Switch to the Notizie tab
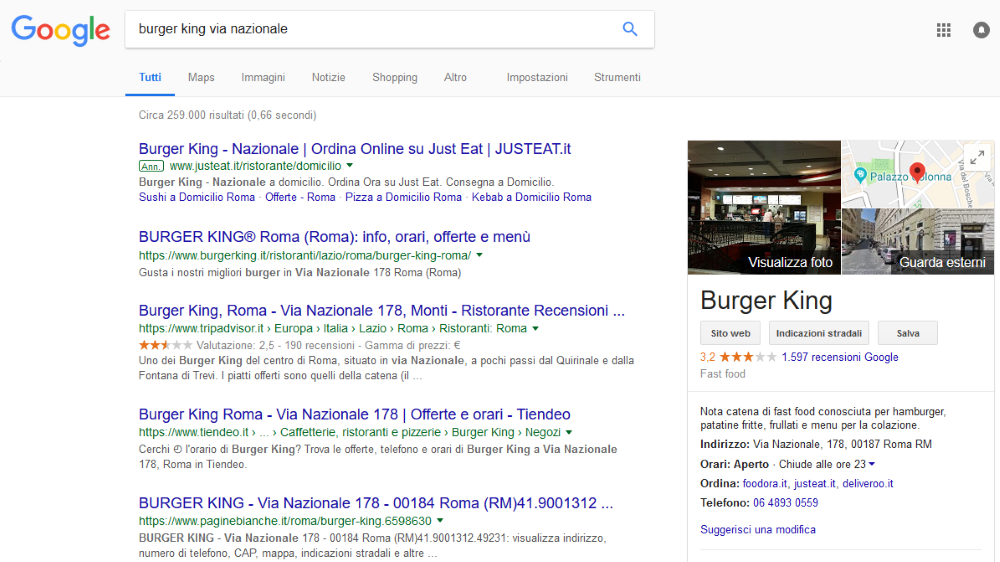Screen dimensions: 1000x562 coord(328,77)
